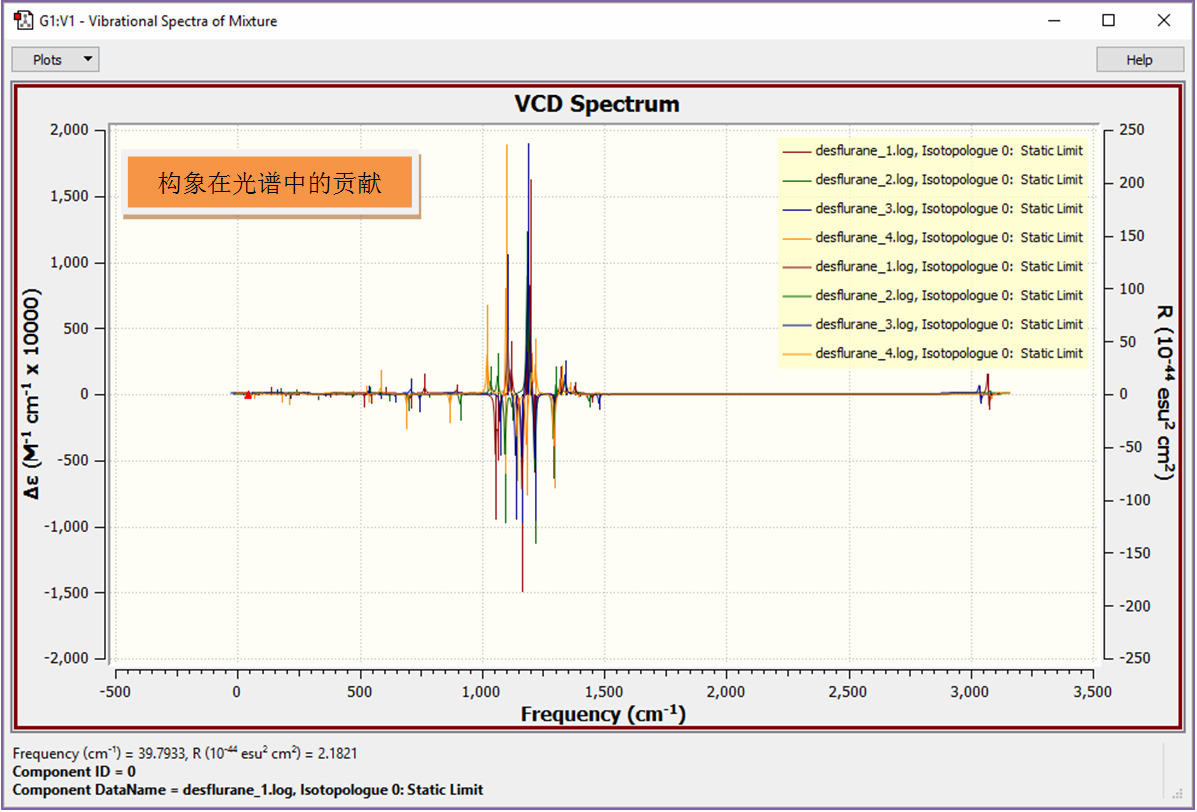
Task: Click the red triangle marker on the frequency axis
Action: coord(248,395)
